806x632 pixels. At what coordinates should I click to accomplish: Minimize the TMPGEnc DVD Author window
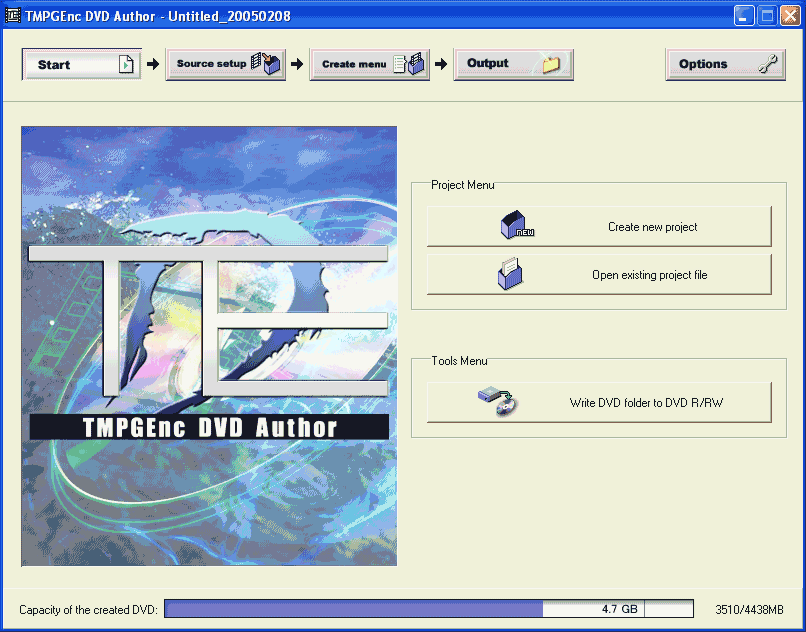(x=744, y=16)
